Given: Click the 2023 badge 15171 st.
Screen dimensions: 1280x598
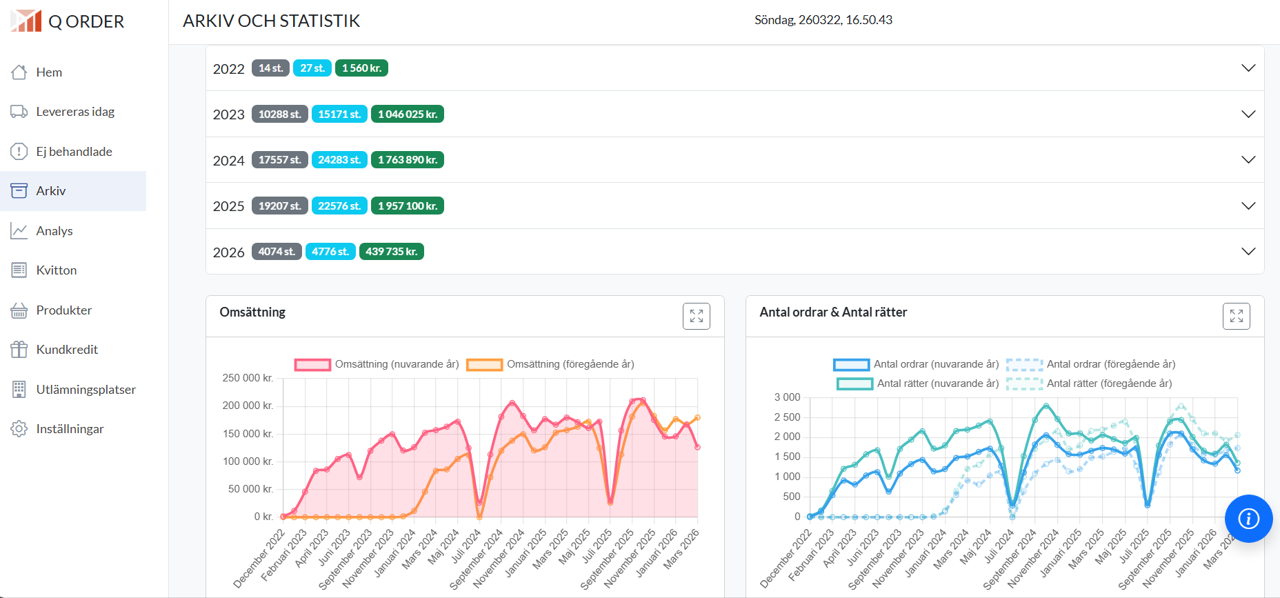Looking at the screenshot, I should (x=340, y=114).
